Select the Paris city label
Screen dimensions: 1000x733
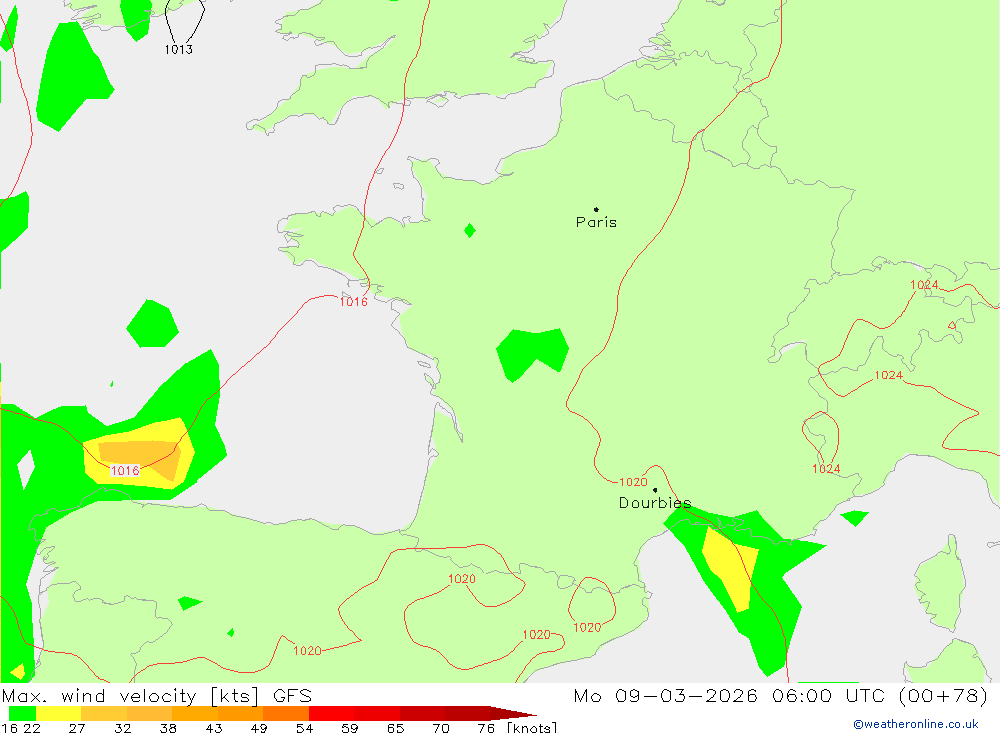coord(596,222)
